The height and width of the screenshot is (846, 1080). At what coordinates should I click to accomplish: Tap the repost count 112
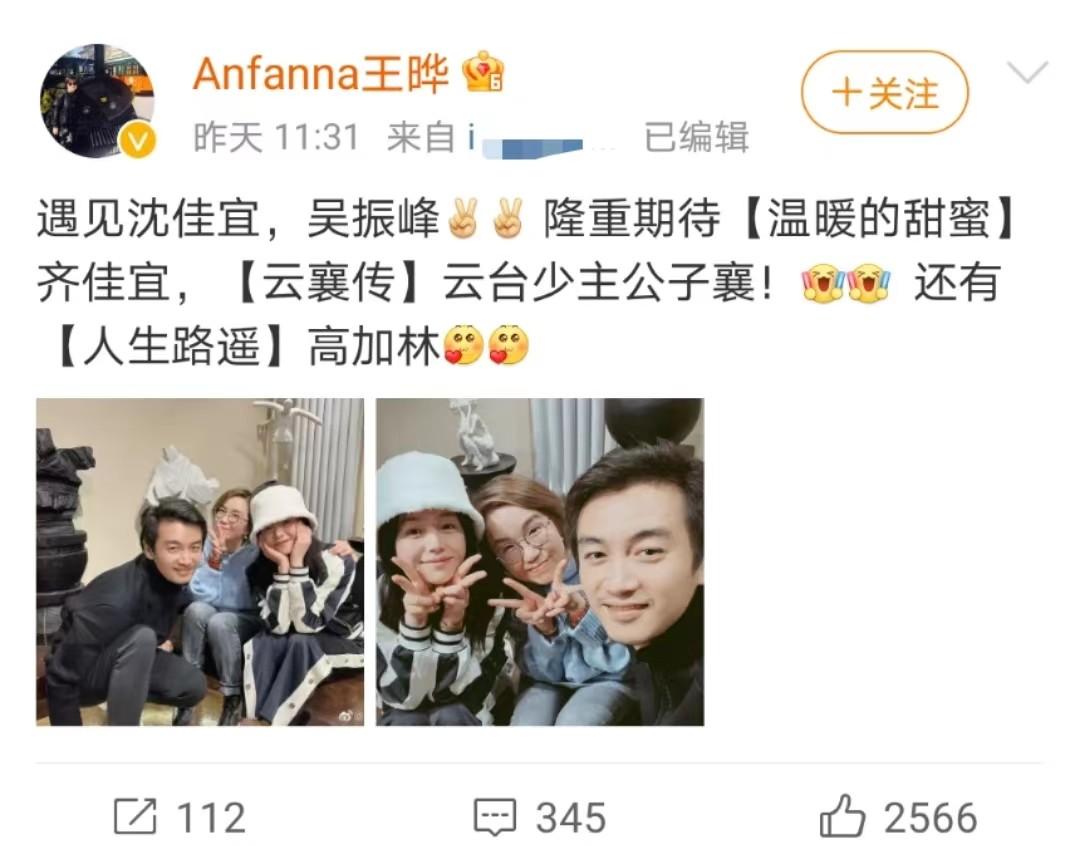point(211,818)
